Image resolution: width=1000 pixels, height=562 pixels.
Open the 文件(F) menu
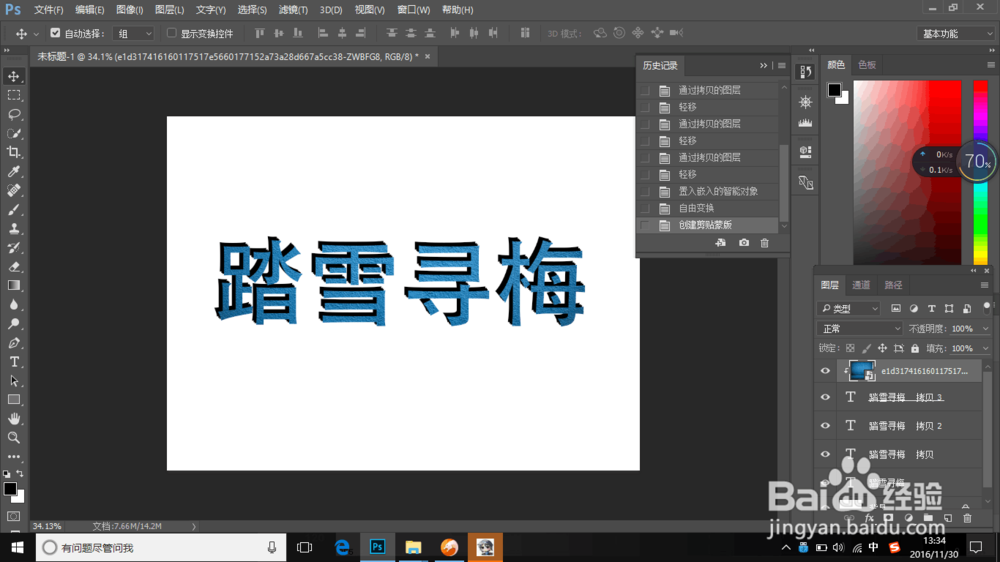48,10
